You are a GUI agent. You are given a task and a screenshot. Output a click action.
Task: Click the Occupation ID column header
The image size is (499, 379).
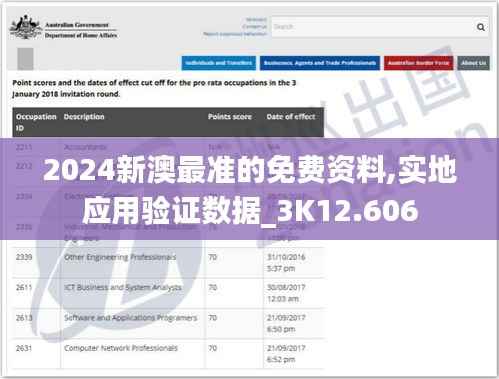tap(36, 122)
